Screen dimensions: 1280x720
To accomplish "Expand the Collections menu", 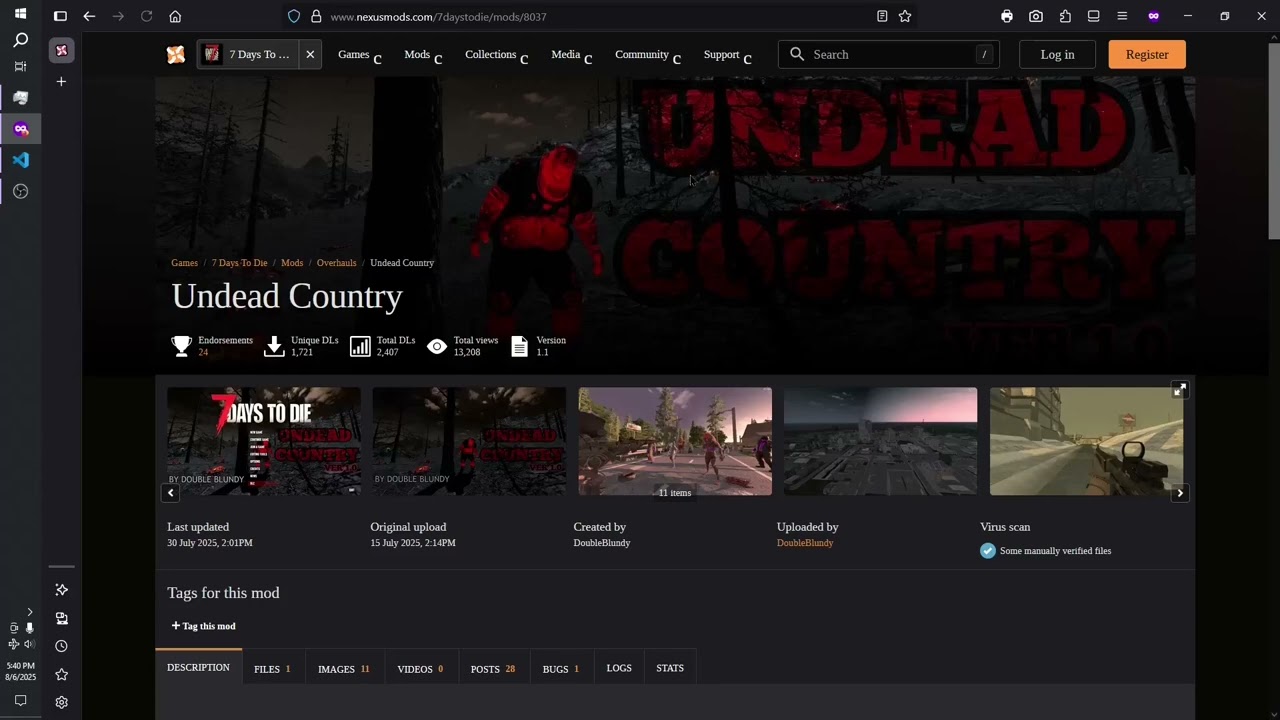I will (496, 55).
